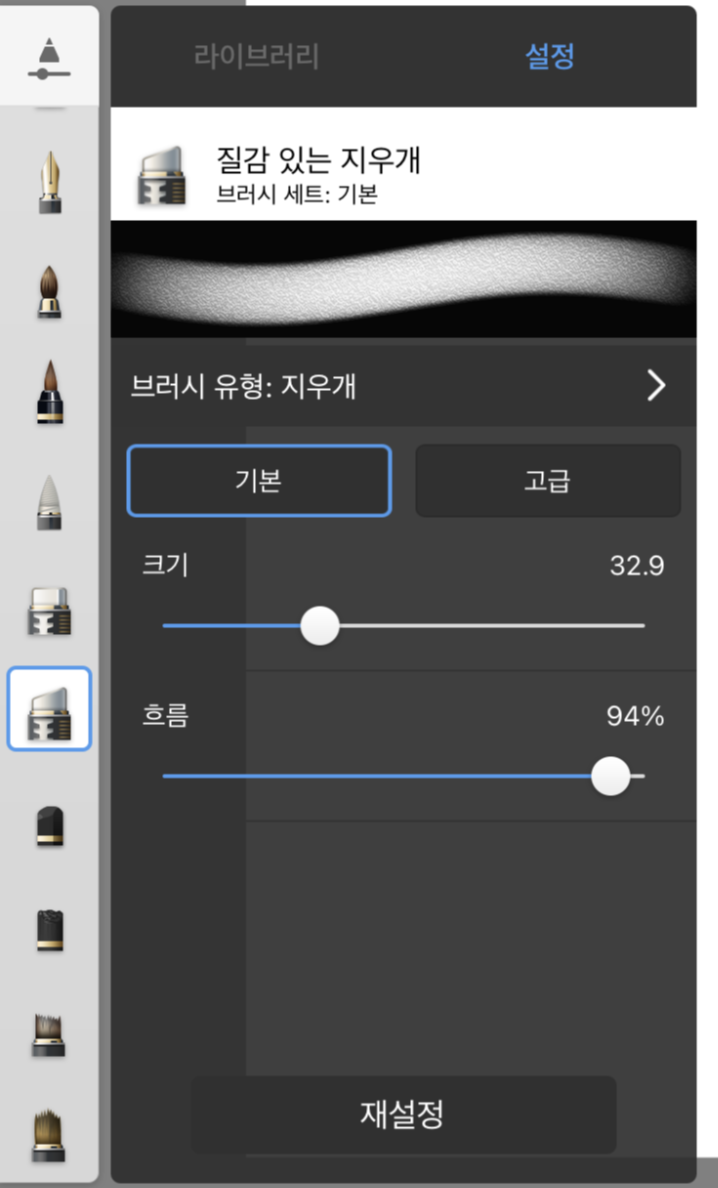Viewport: 718px width, 1188px height.
Task: Select the round brown paint brush
Action: point(50,292)
